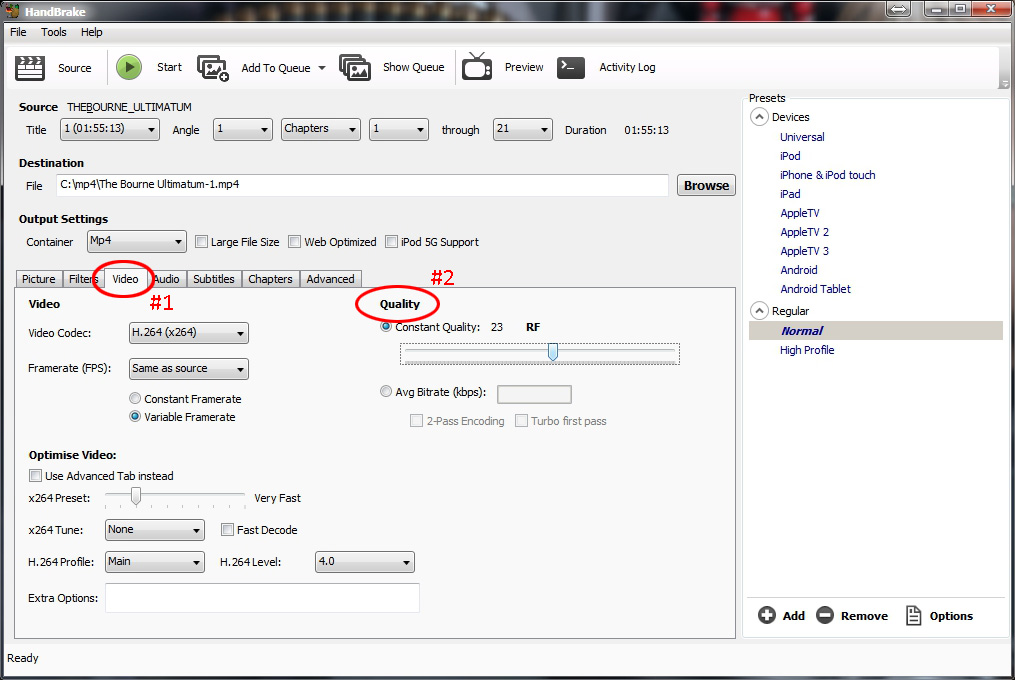The image size is (1015, 680).
Task: Check Use Advanced Tab instead
Action: tap(36, 475)
